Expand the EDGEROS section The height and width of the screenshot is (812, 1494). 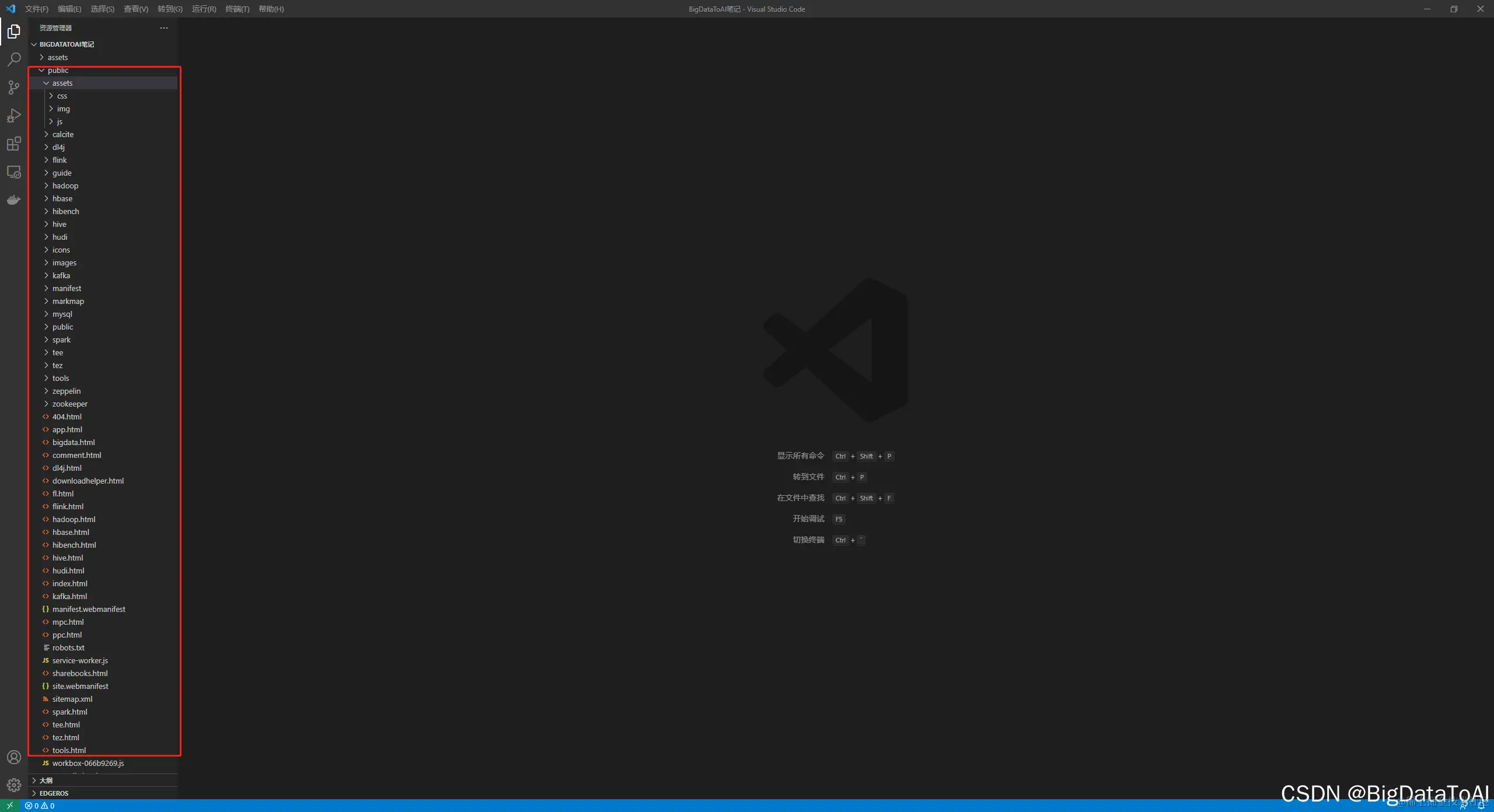pos(54,793)
